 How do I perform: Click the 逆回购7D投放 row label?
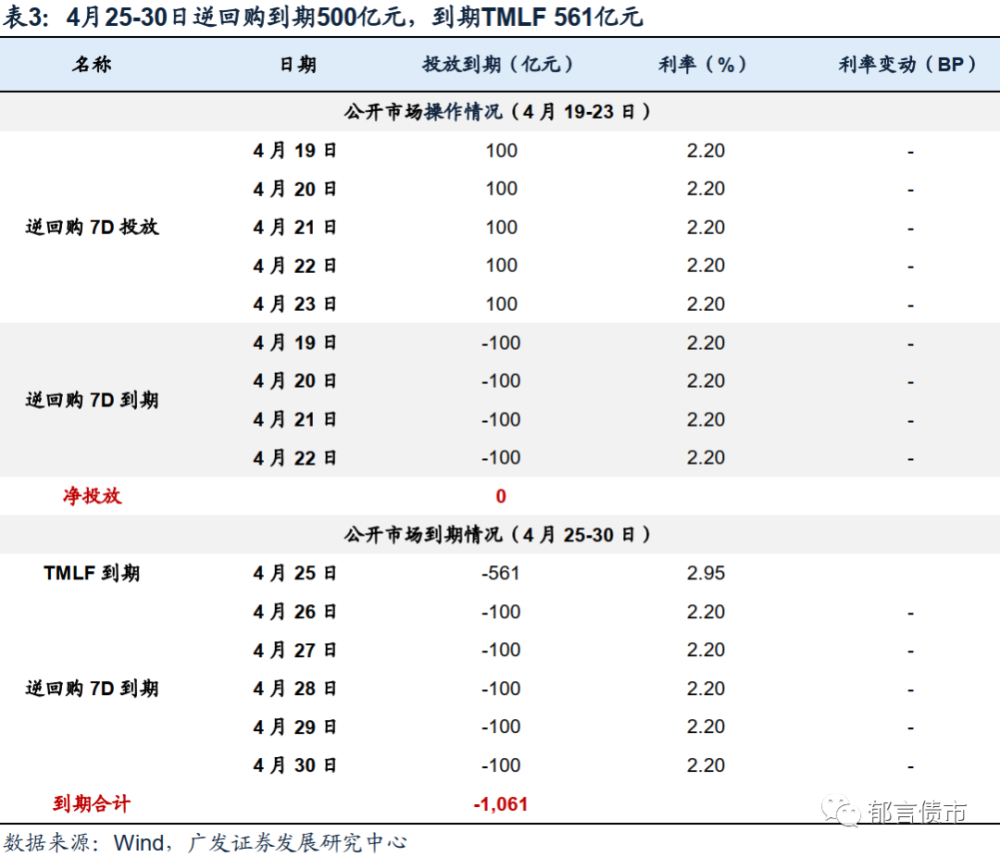(92, 227)
